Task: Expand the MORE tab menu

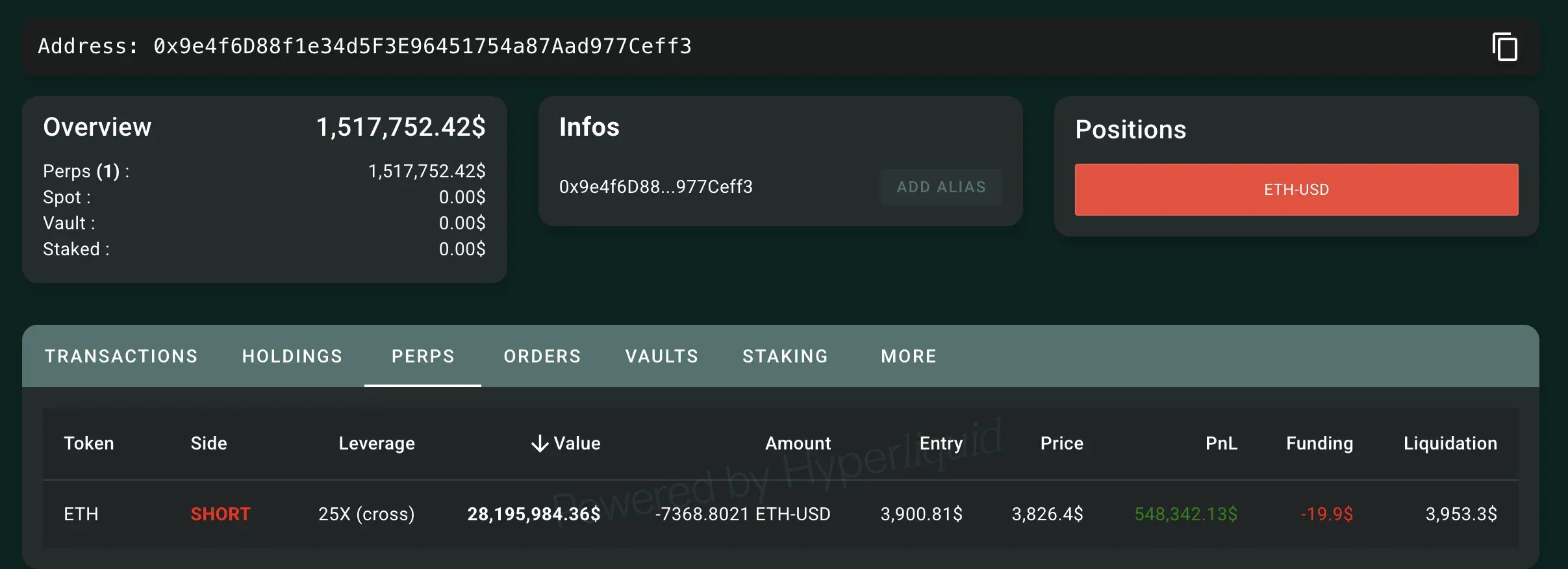Action: 909,356
